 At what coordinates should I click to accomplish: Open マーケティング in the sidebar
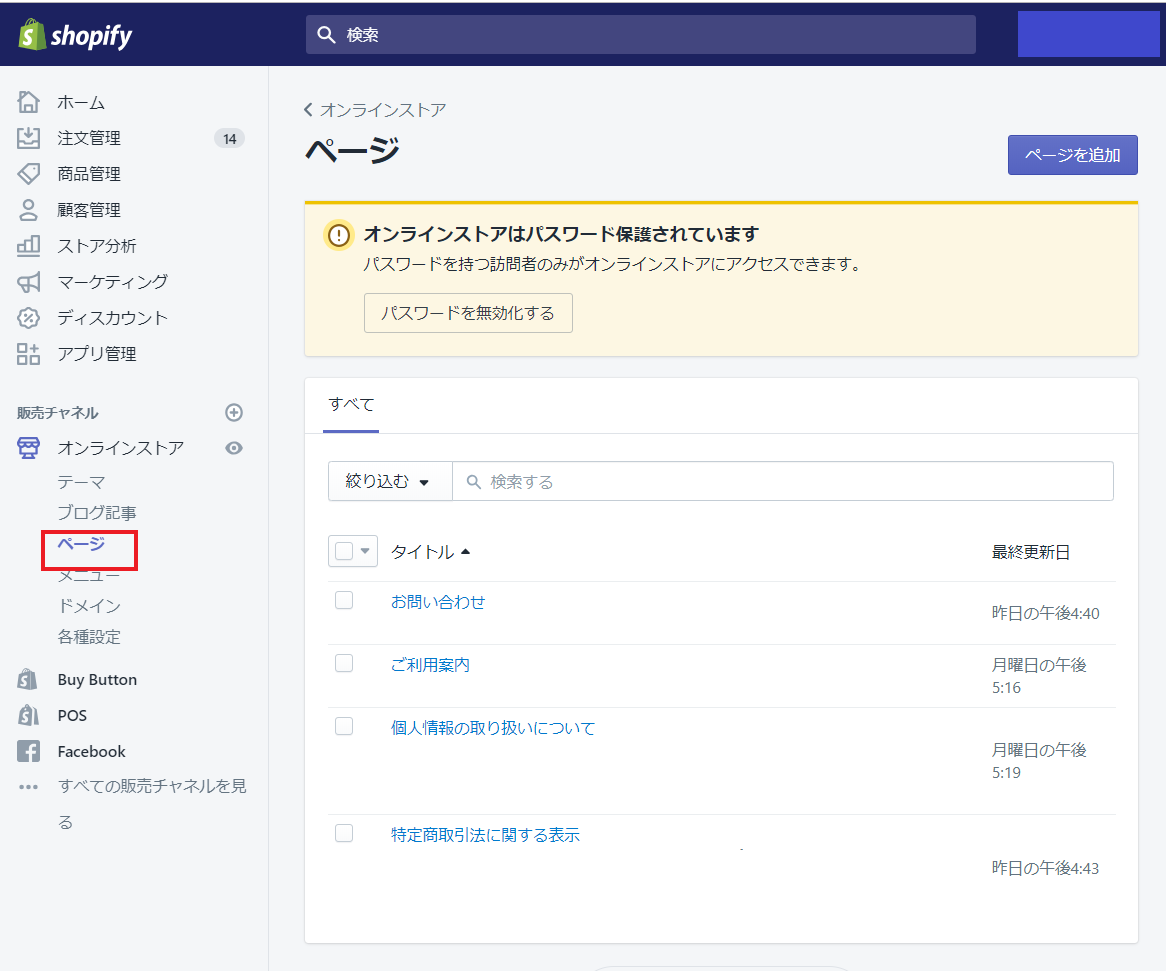(x=113, y=282)
